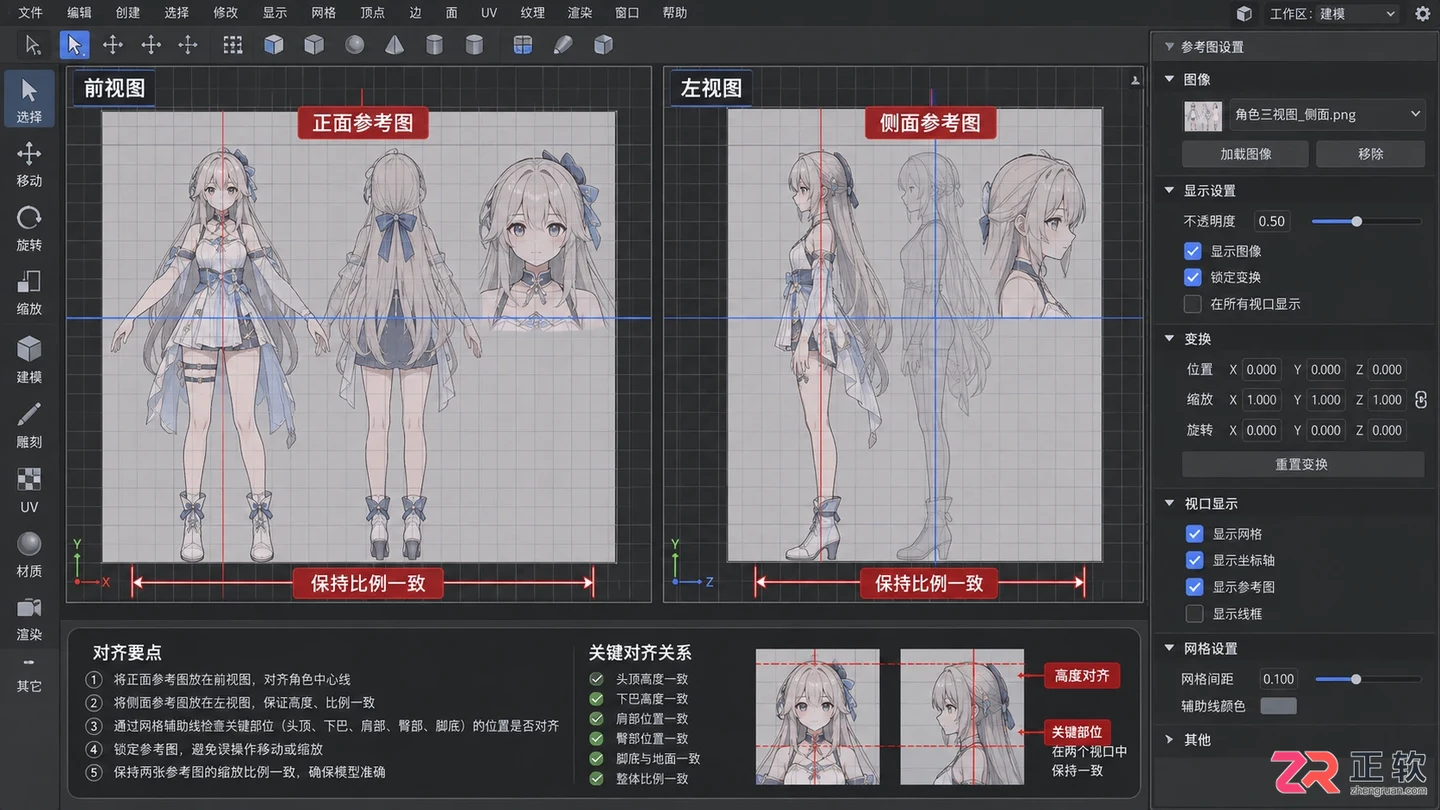Screen dimensions: 1440x810
Task: Enable 在所有视口显示 checkbox
Action: 1192,304
